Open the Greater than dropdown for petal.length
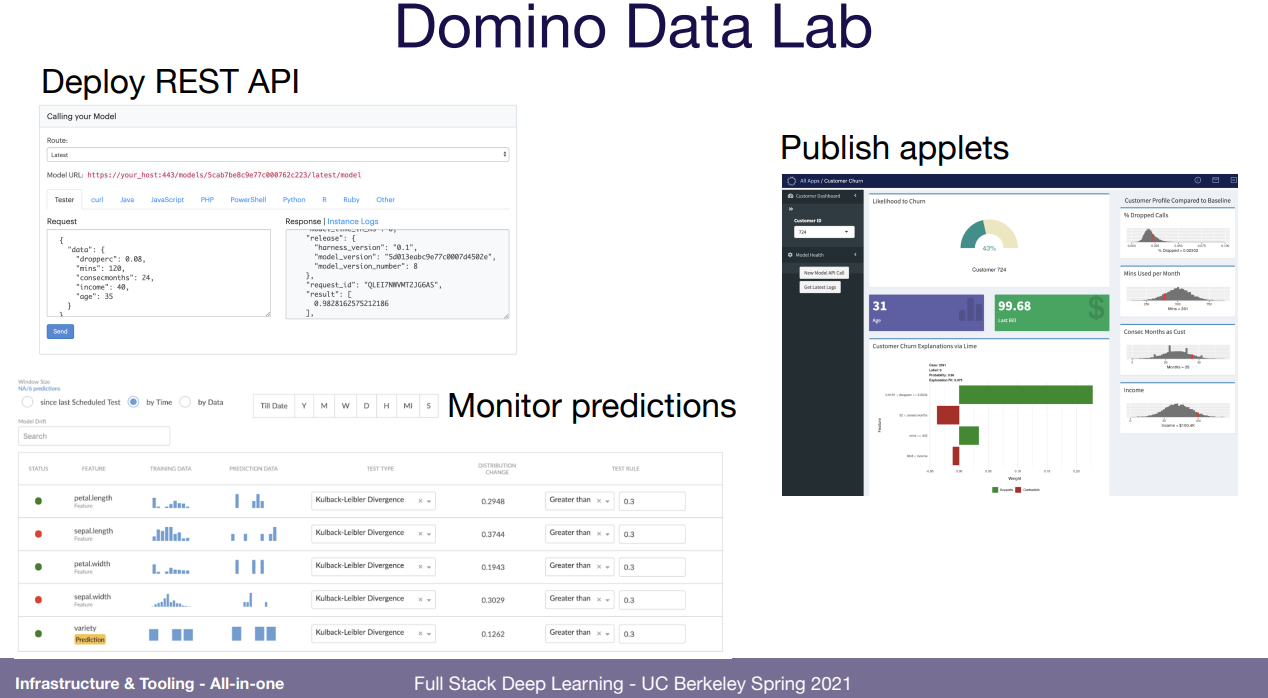Image resolution: width=1268 pixels, height=698 pixels. [579, 500]
